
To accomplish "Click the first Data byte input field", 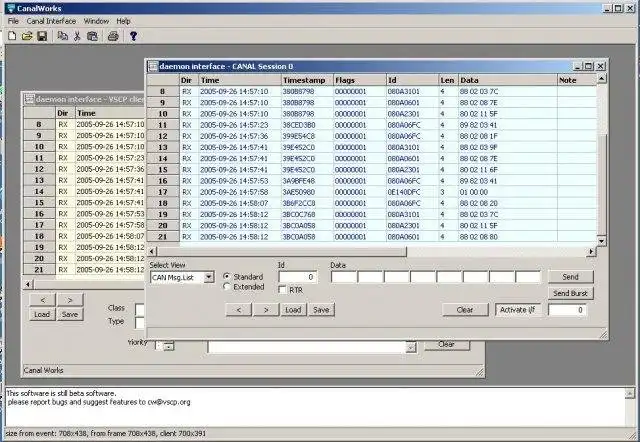I will click(x=344, y=277).
